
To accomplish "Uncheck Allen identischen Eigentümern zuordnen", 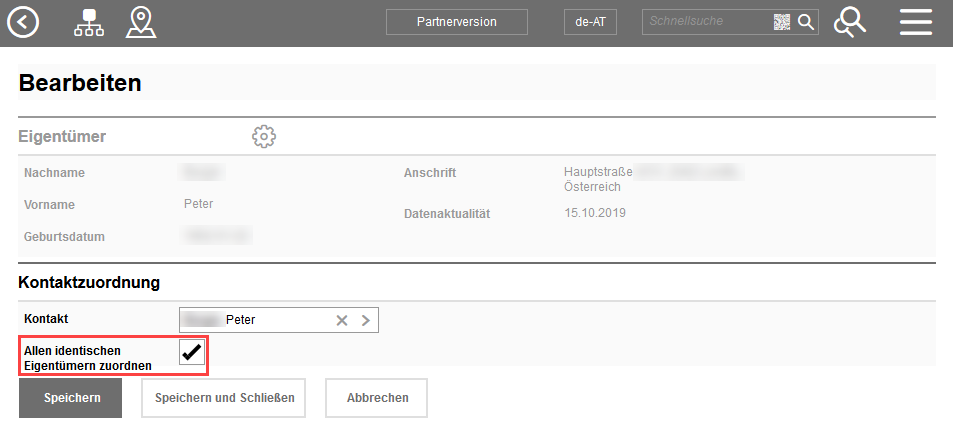I will click(x=191, y=352).
